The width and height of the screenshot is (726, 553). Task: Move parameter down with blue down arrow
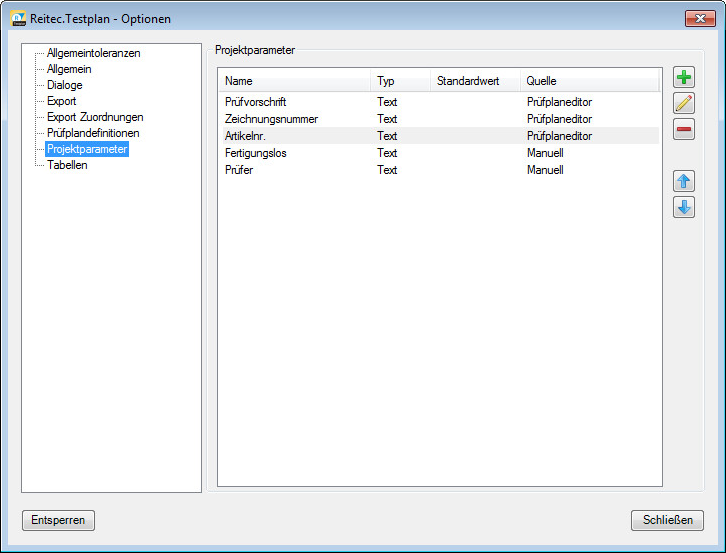684,207
